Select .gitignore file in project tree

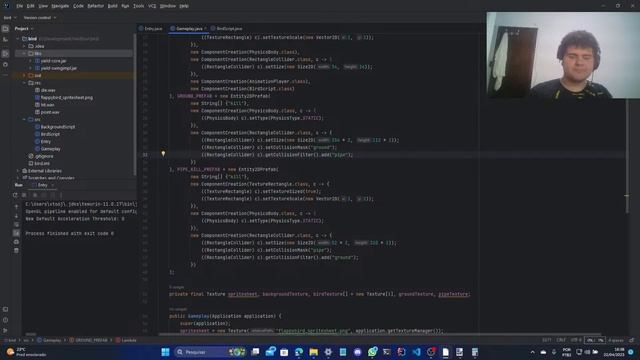pos(44,156)
